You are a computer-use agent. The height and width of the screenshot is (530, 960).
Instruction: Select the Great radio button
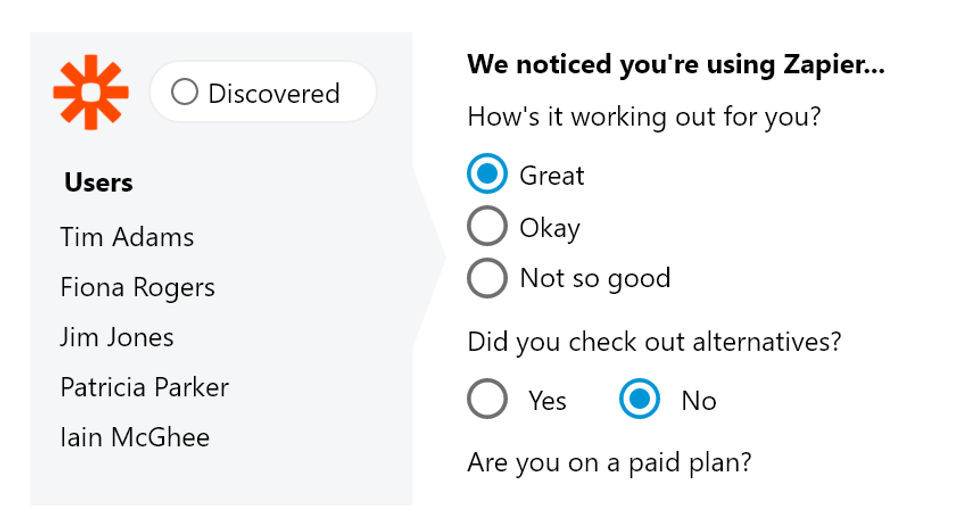(x=487, y=175)
